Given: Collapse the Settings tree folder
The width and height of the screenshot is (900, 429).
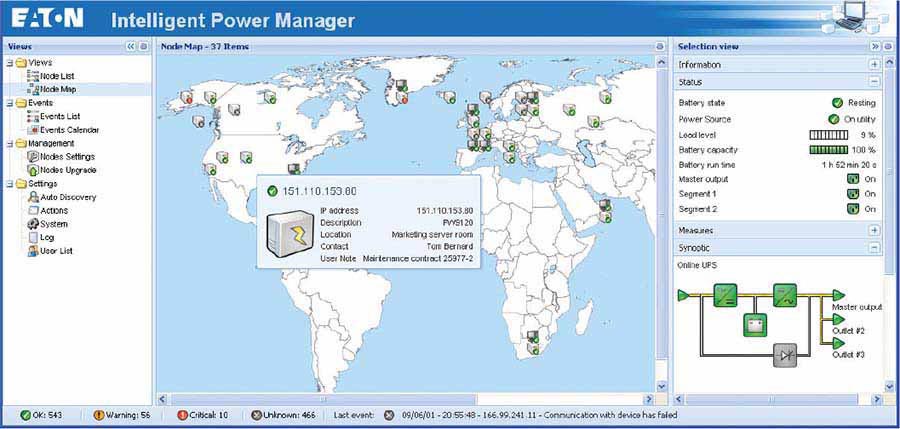Looking at the screenshot, I should (x=9, y=184).
